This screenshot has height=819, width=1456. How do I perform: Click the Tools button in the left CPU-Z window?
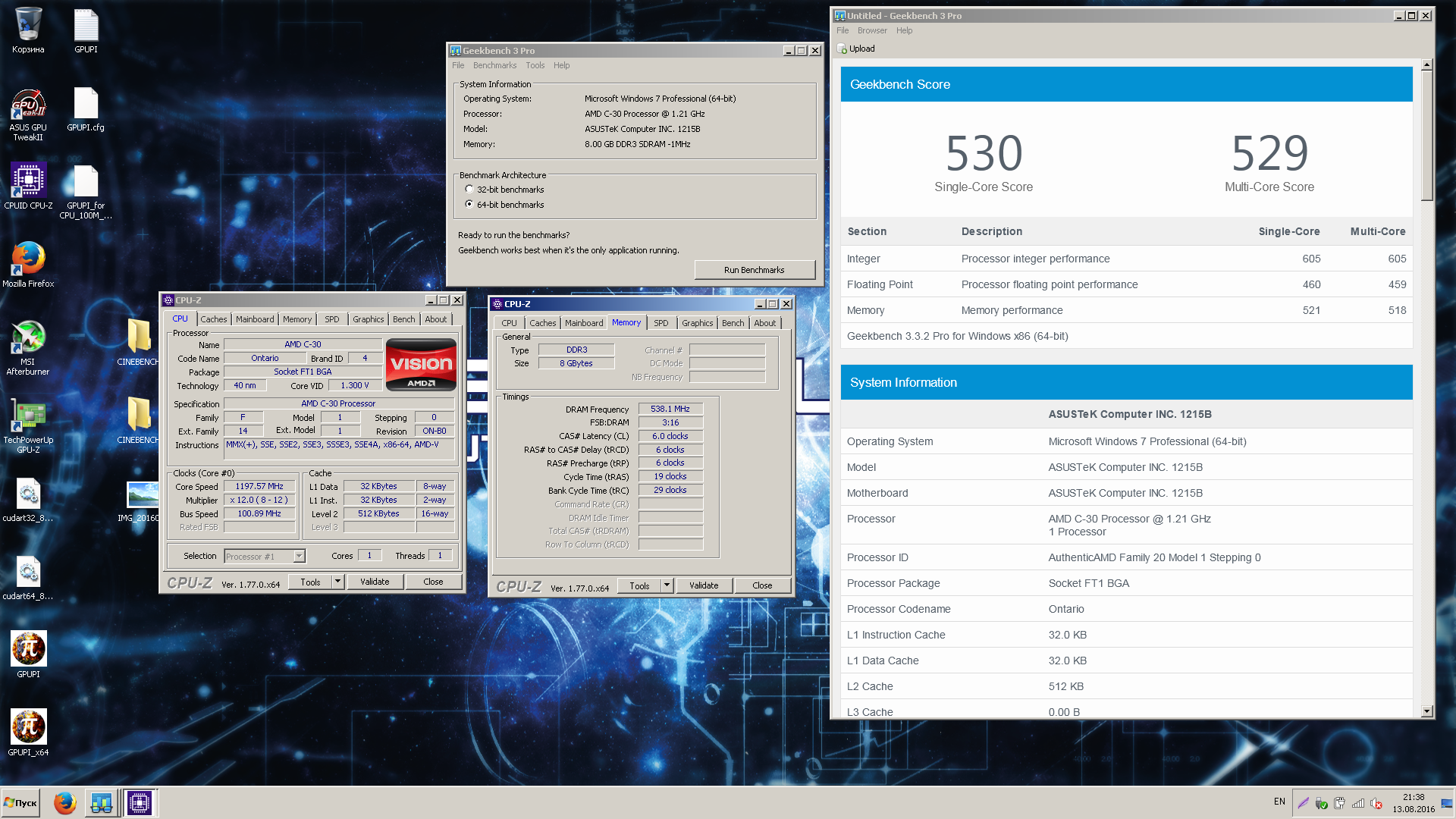coord(310,582)
